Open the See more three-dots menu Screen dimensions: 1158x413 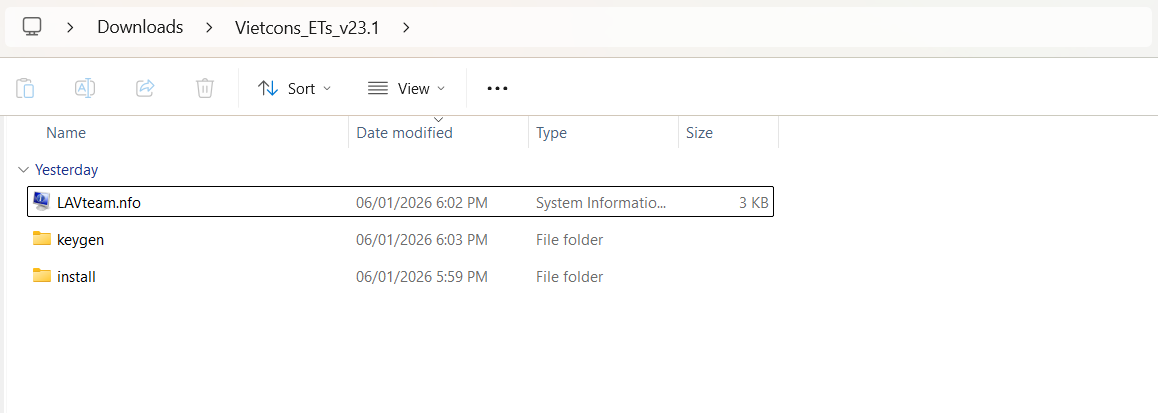[497, 88]
